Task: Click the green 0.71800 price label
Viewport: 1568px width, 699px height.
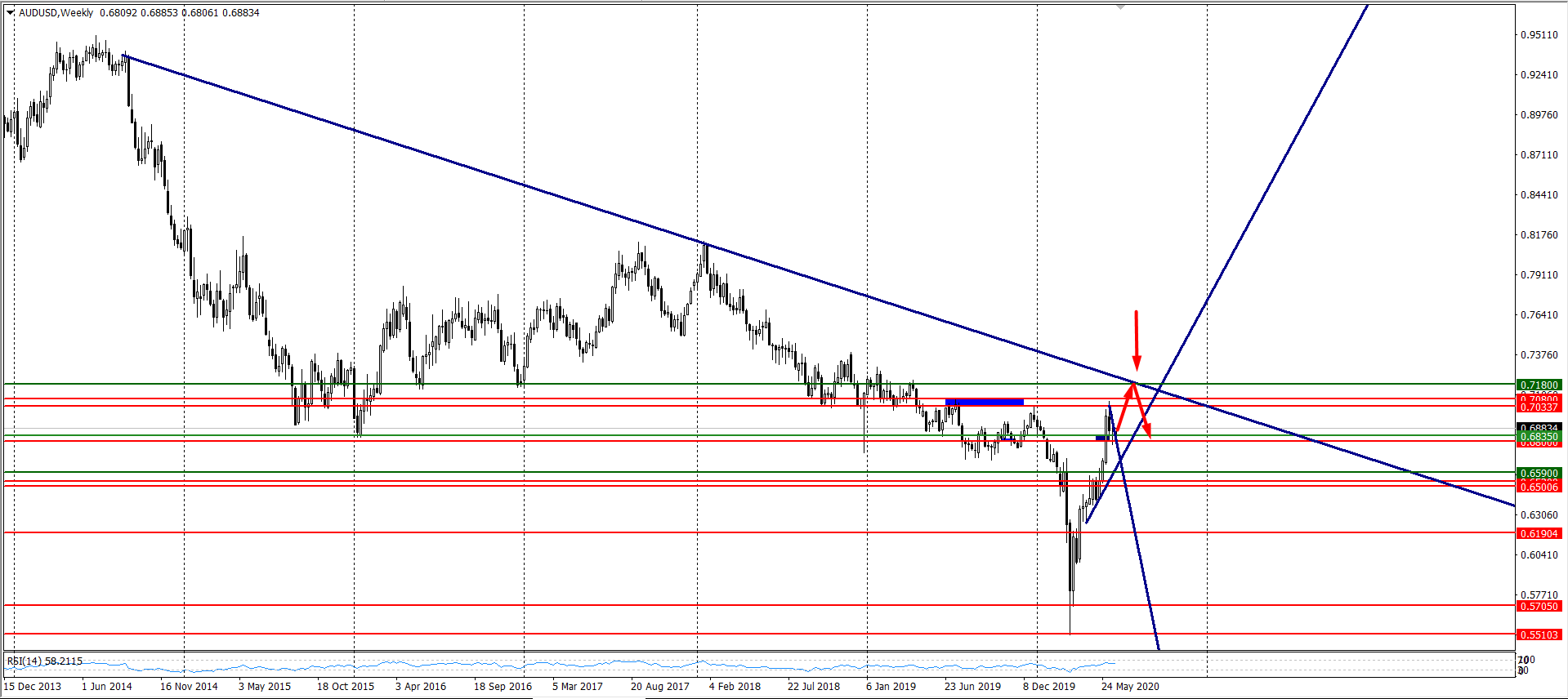Action: (x=1539, y=385)
